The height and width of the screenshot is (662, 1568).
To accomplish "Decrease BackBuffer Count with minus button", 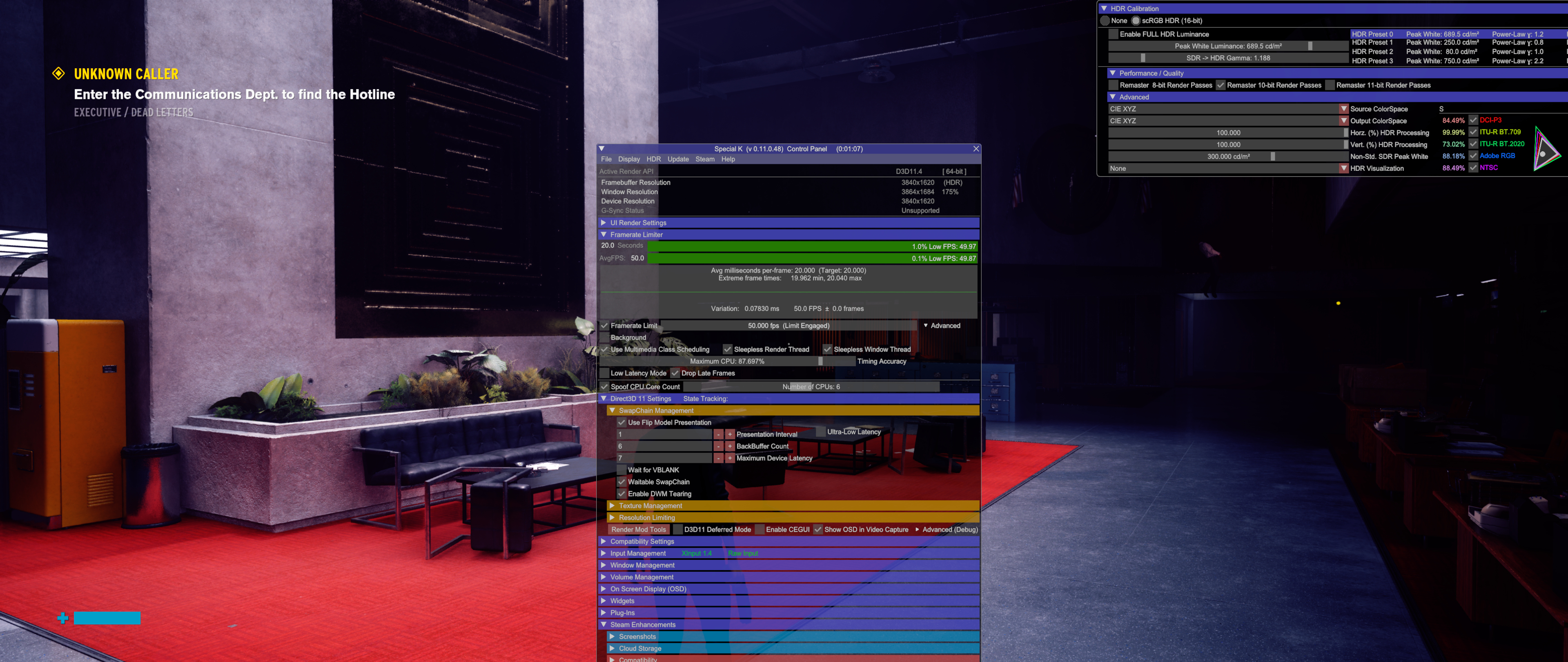I will (x=719, y=446).
